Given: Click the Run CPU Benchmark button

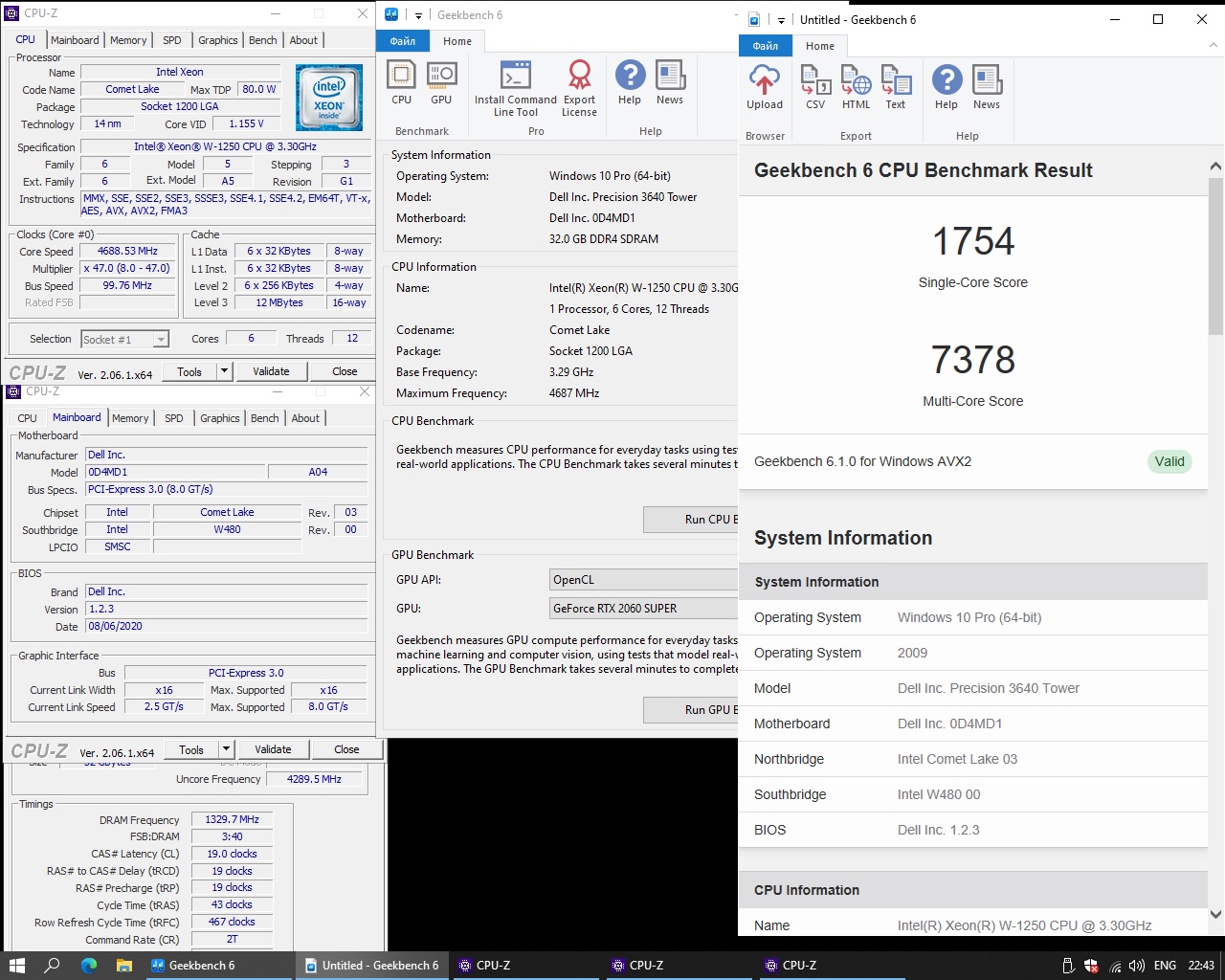Looking at the screenshot, I should [691, 520].
